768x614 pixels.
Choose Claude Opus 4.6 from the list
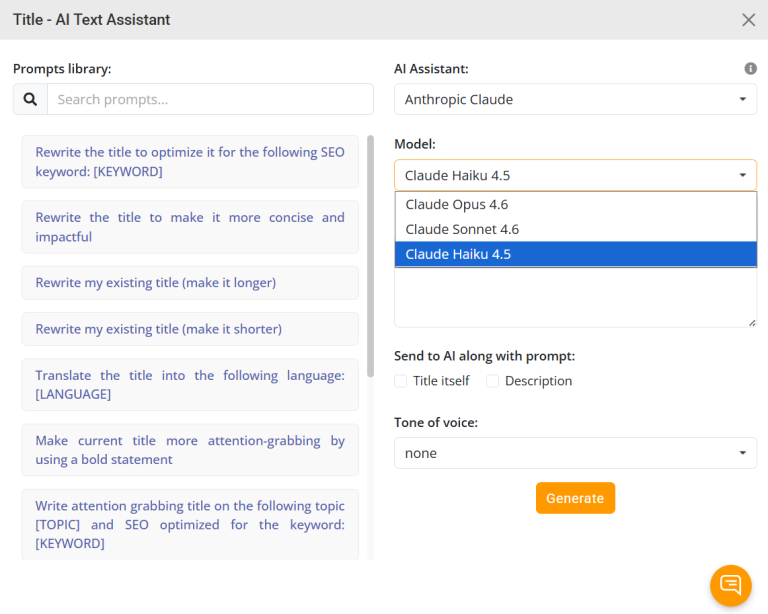pos(457,204)
